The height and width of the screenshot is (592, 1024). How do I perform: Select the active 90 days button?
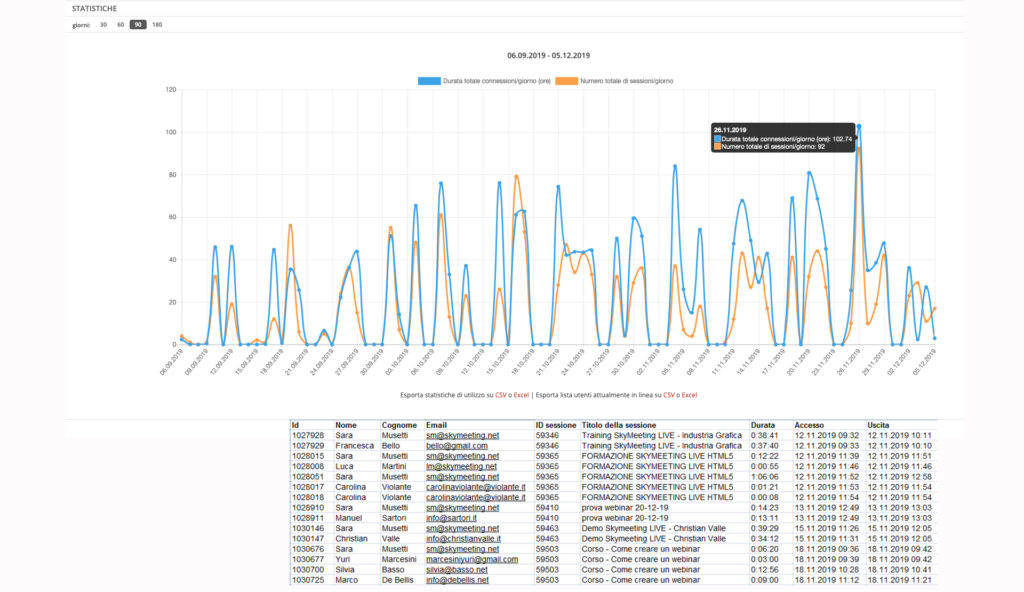click(138, 24)
